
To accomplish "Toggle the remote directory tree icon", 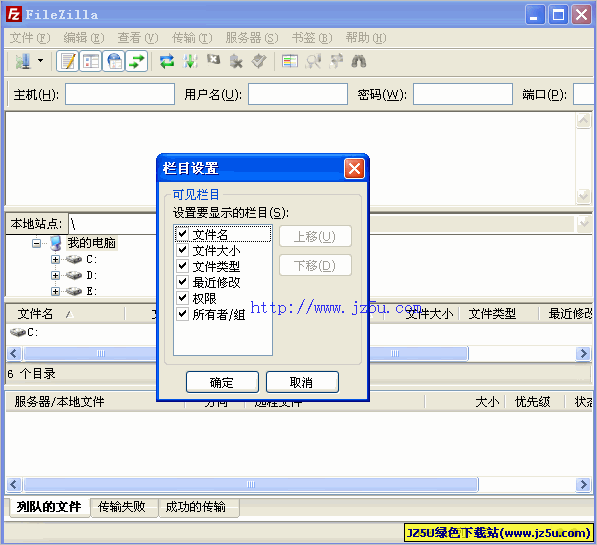I will pyautogui.click(x=114, y=61).
